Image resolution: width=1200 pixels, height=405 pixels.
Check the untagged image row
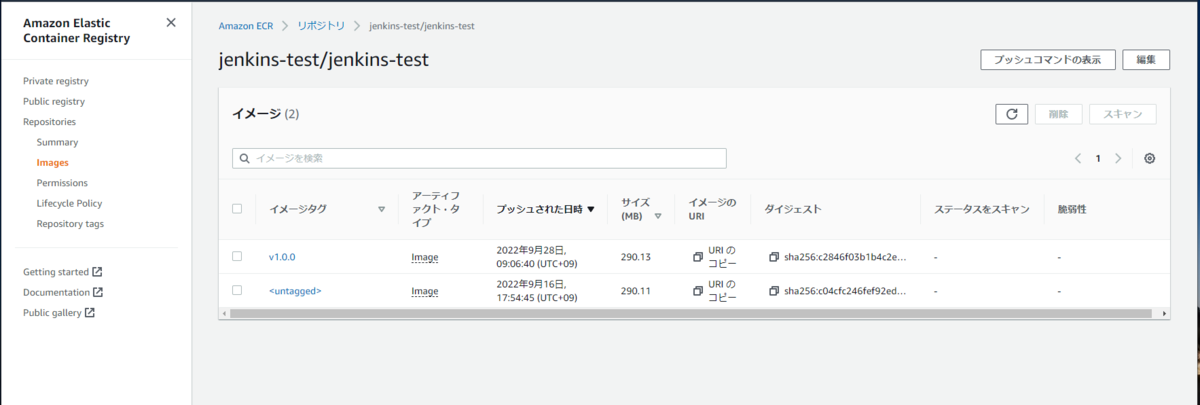(237, 290)
